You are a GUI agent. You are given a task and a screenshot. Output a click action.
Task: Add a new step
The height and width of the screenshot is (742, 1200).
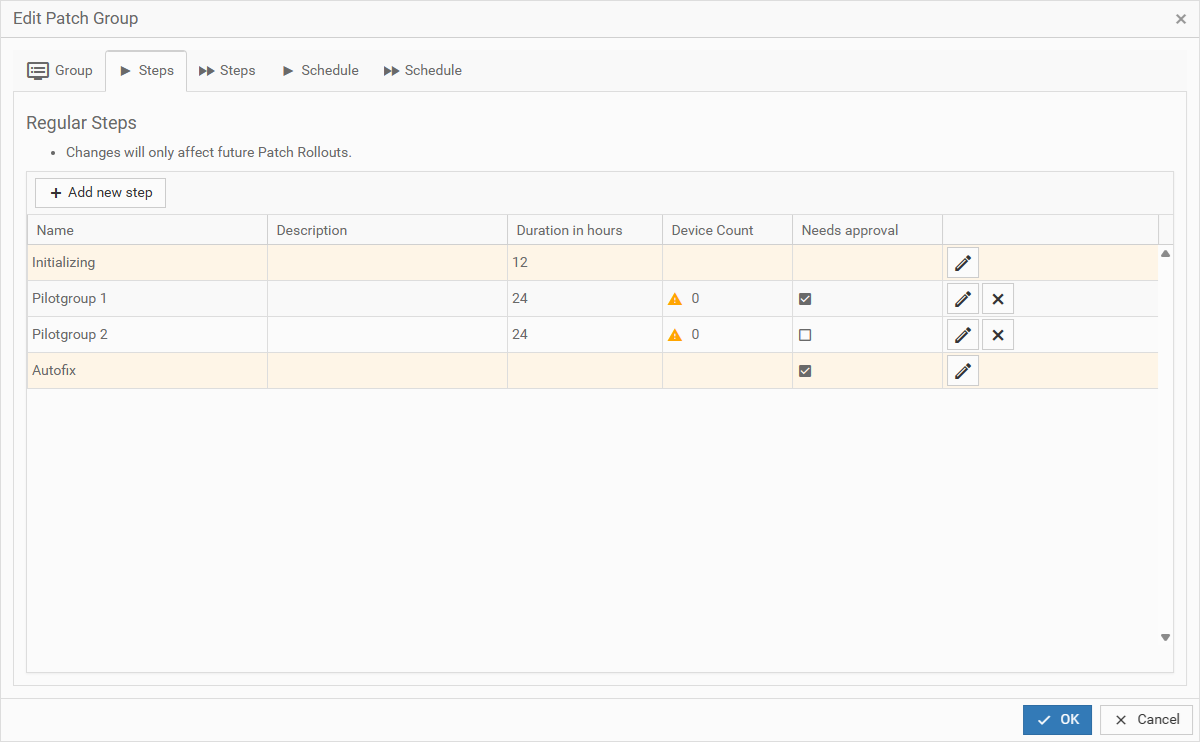100,193
